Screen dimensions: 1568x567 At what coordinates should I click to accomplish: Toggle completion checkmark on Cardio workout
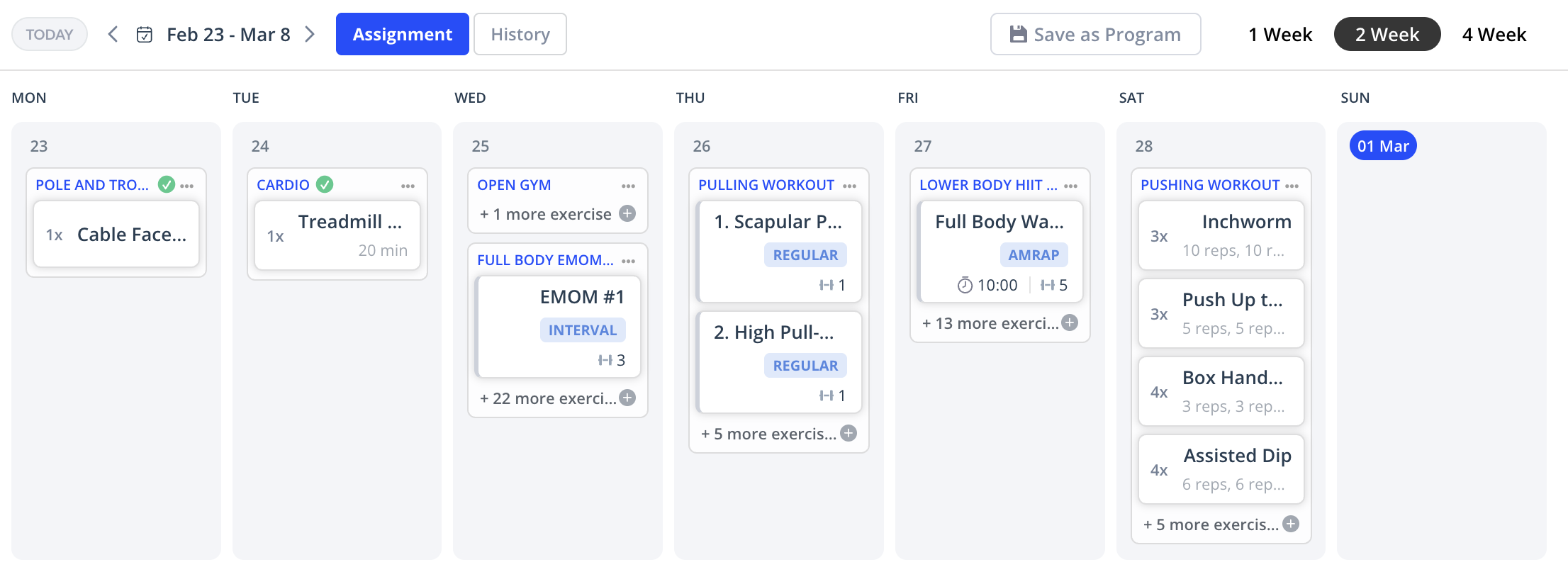[325, 185]
